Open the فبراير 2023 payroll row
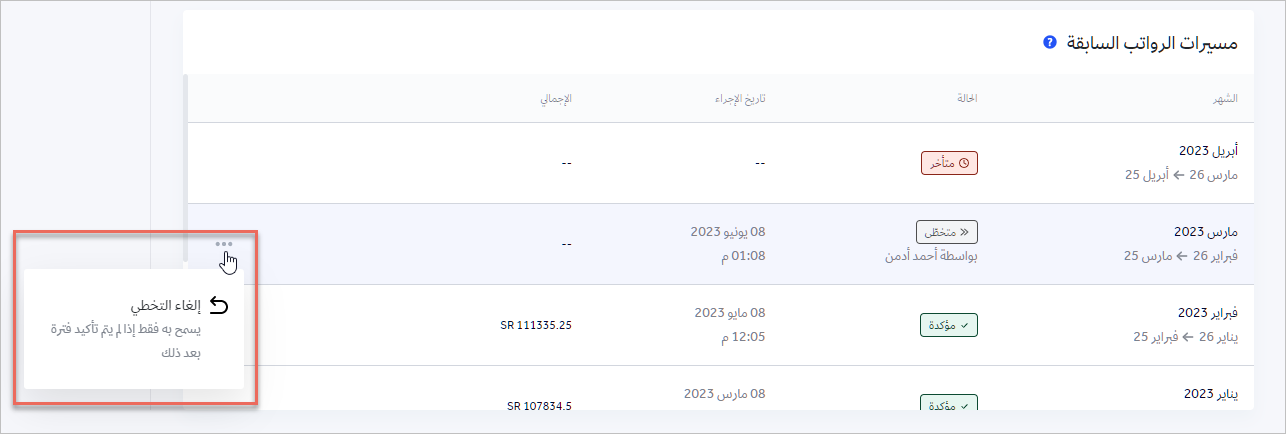The height and width of the screenshot is (434, 1286). click(x=1208, y=312)
